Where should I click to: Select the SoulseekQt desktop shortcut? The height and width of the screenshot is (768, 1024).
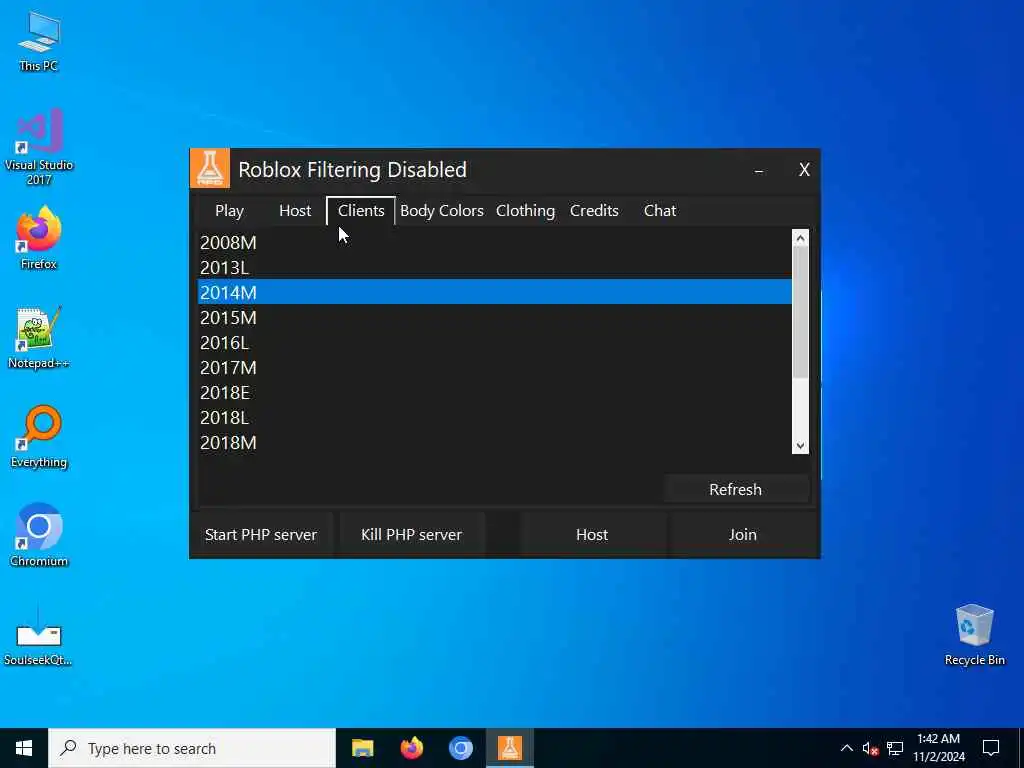tap(39, 635)
